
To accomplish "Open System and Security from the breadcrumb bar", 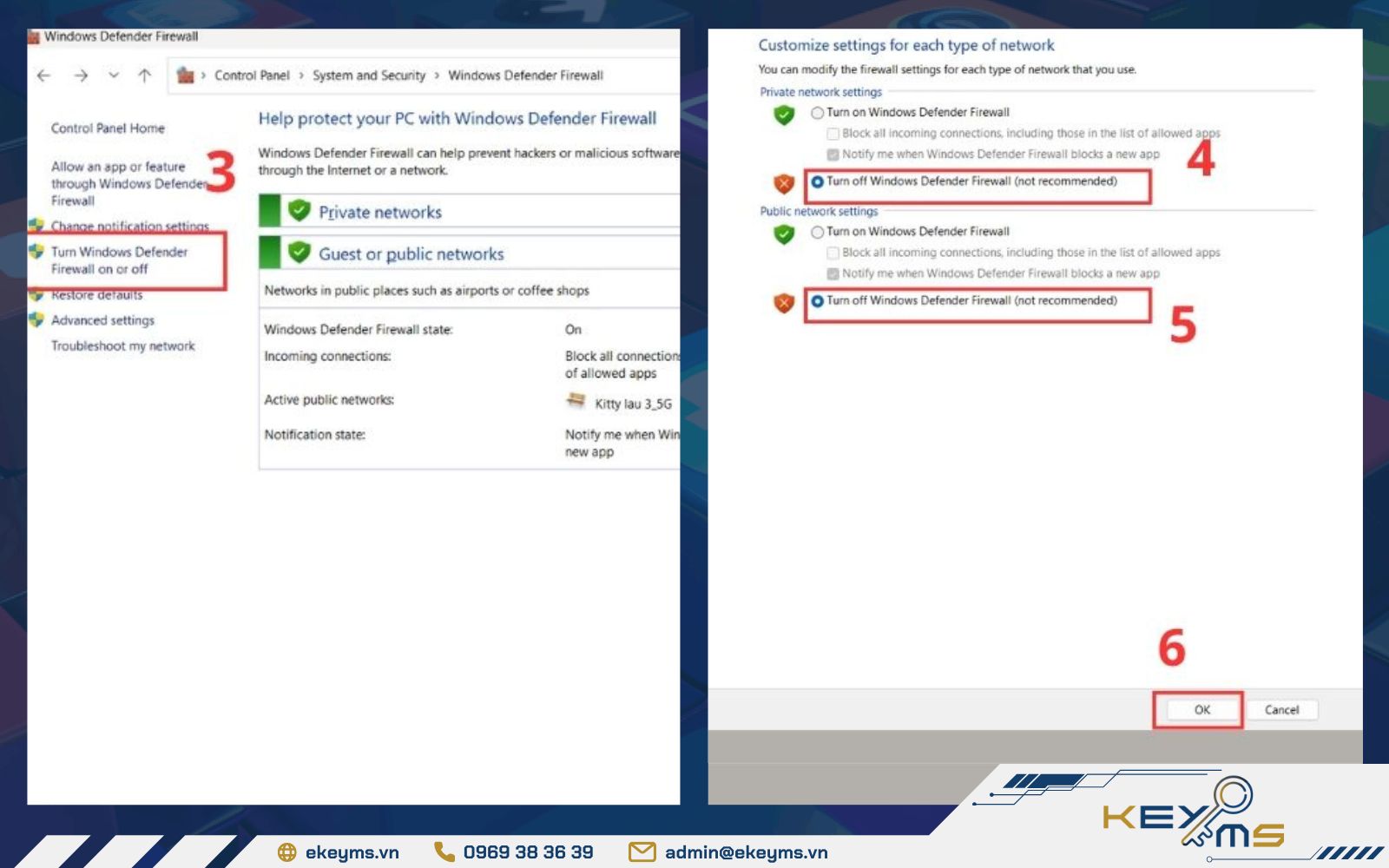I will (x=368, y=76).
